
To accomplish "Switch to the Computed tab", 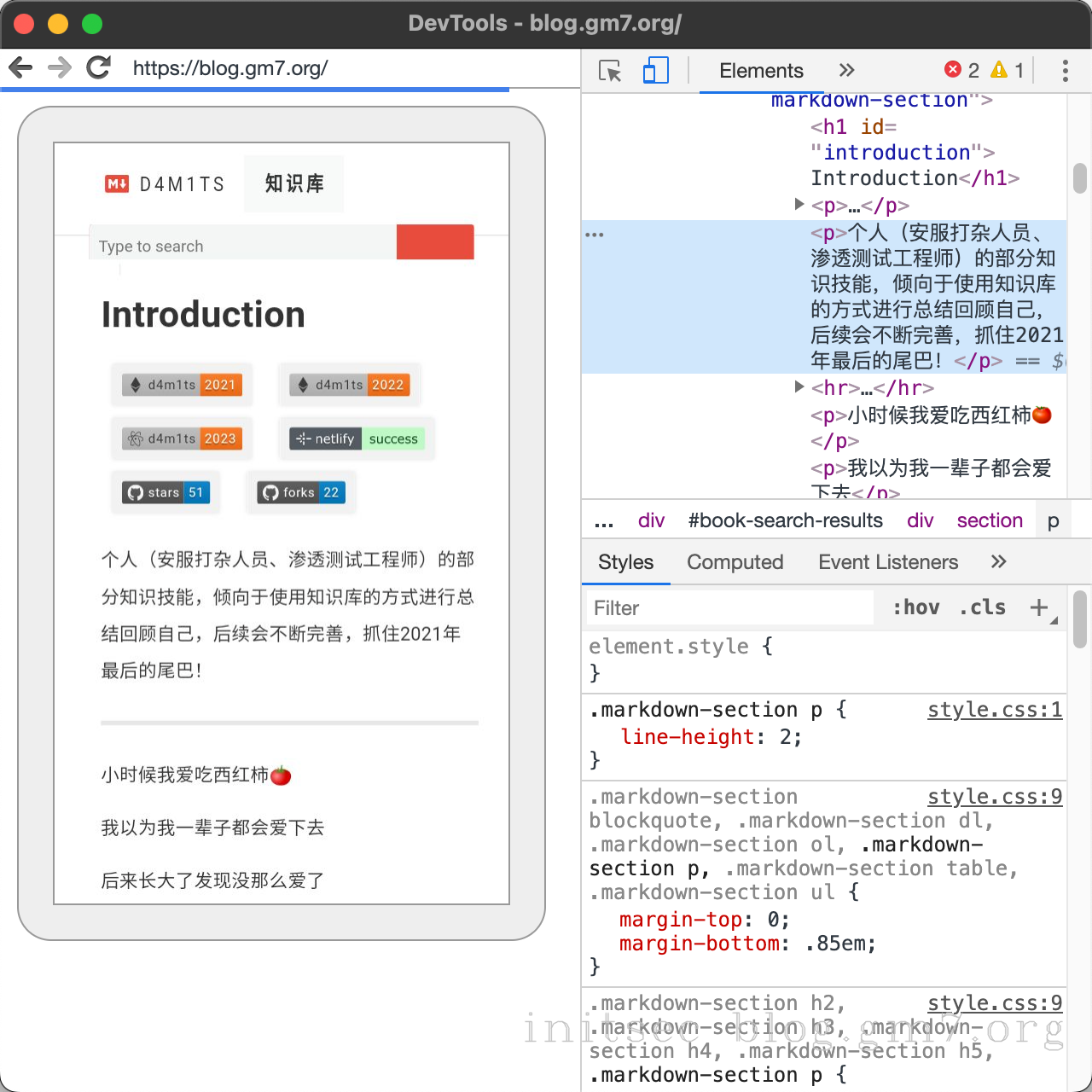I will pos(735,562).
